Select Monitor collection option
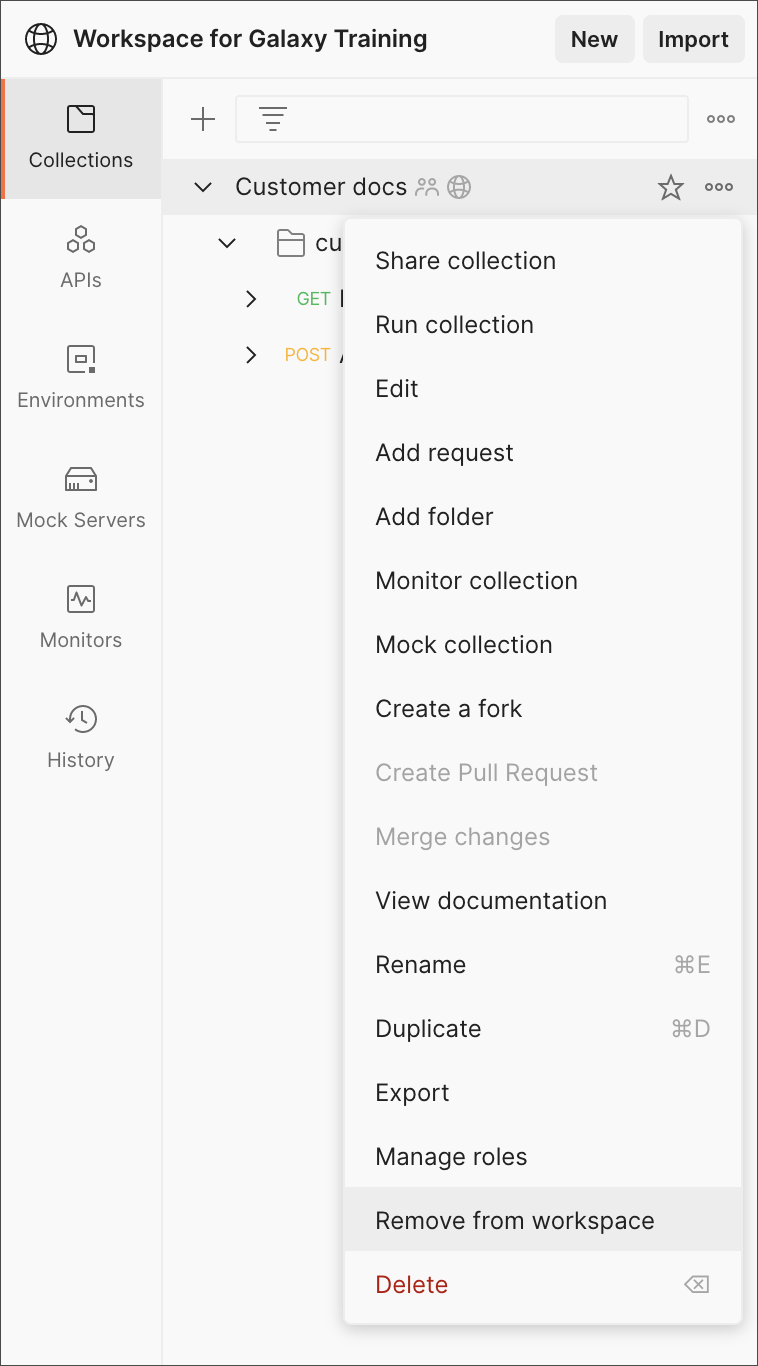 pyautogui.click(x=543, y=581)
